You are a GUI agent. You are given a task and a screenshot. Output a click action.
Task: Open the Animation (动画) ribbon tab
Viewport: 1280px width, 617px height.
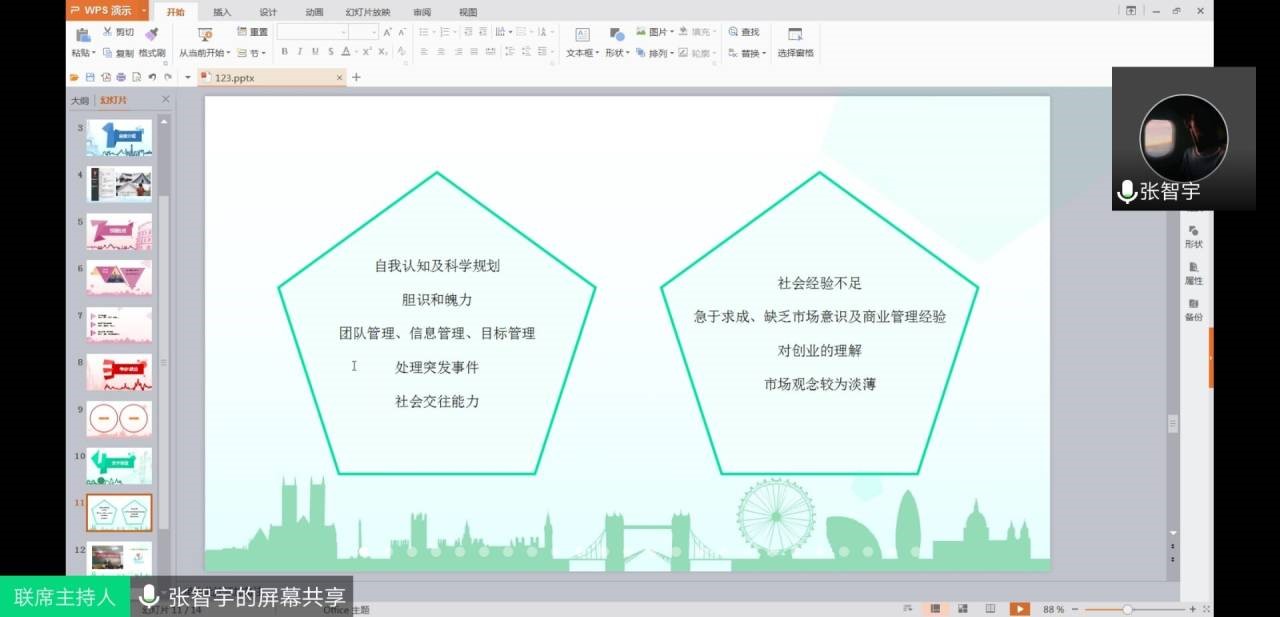tap(314, 12)
